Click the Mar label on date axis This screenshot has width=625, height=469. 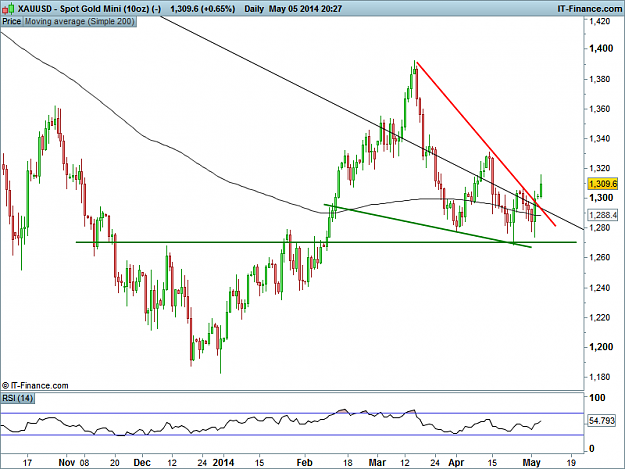pyautogui.click(x=377, y=463)
